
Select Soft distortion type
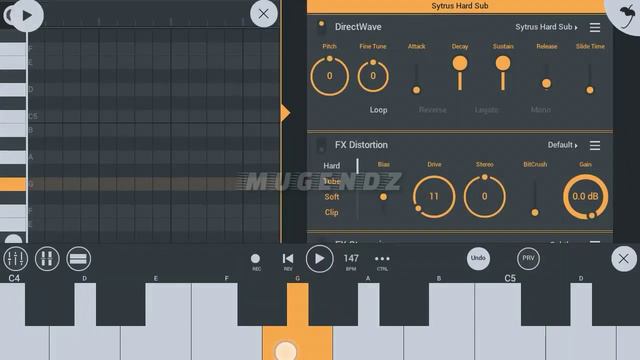click(x=331, y=197)
